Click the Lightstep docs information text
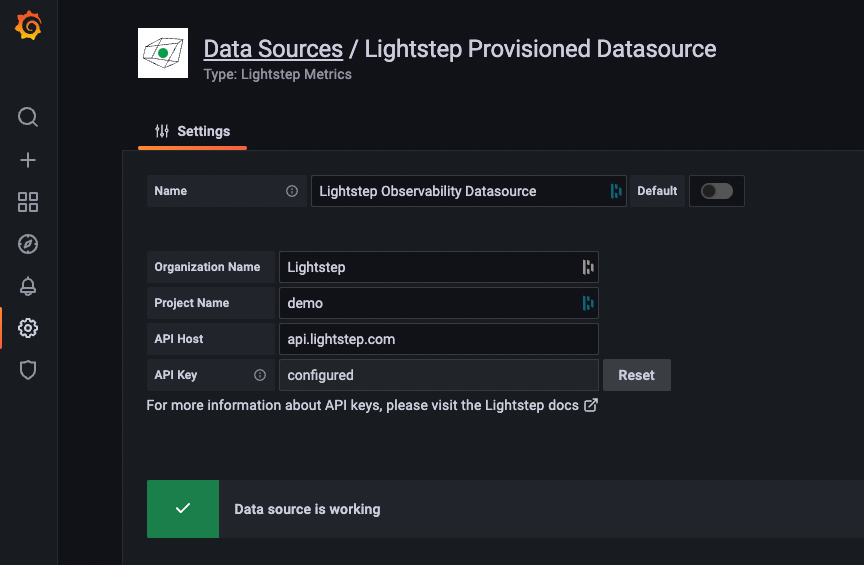864x565 pixels. pos(363,405)
